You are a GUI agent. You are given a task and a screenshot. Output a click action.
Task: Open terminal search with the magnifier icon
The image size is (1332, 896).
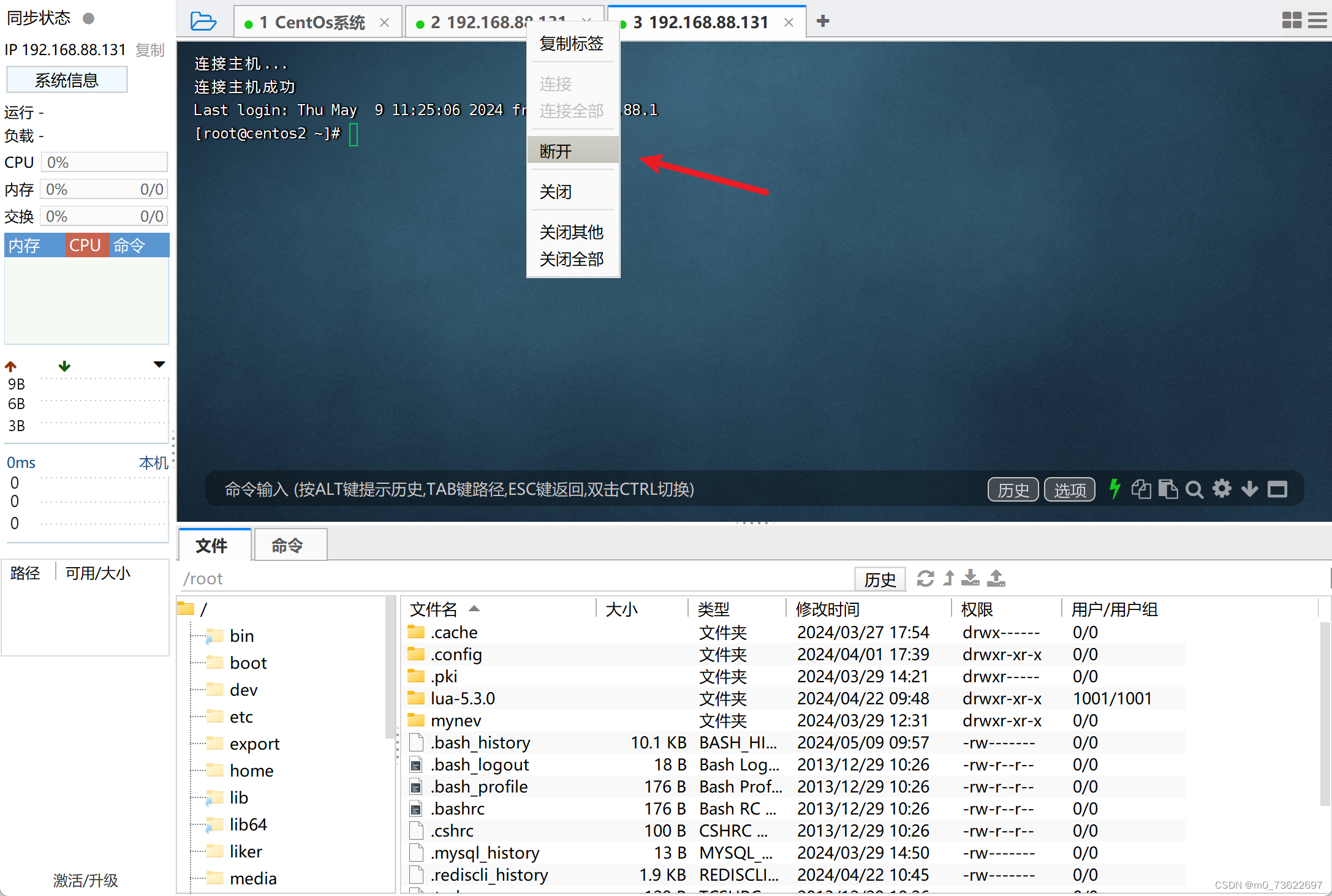pyautogui.click(x=1194, y=489)
